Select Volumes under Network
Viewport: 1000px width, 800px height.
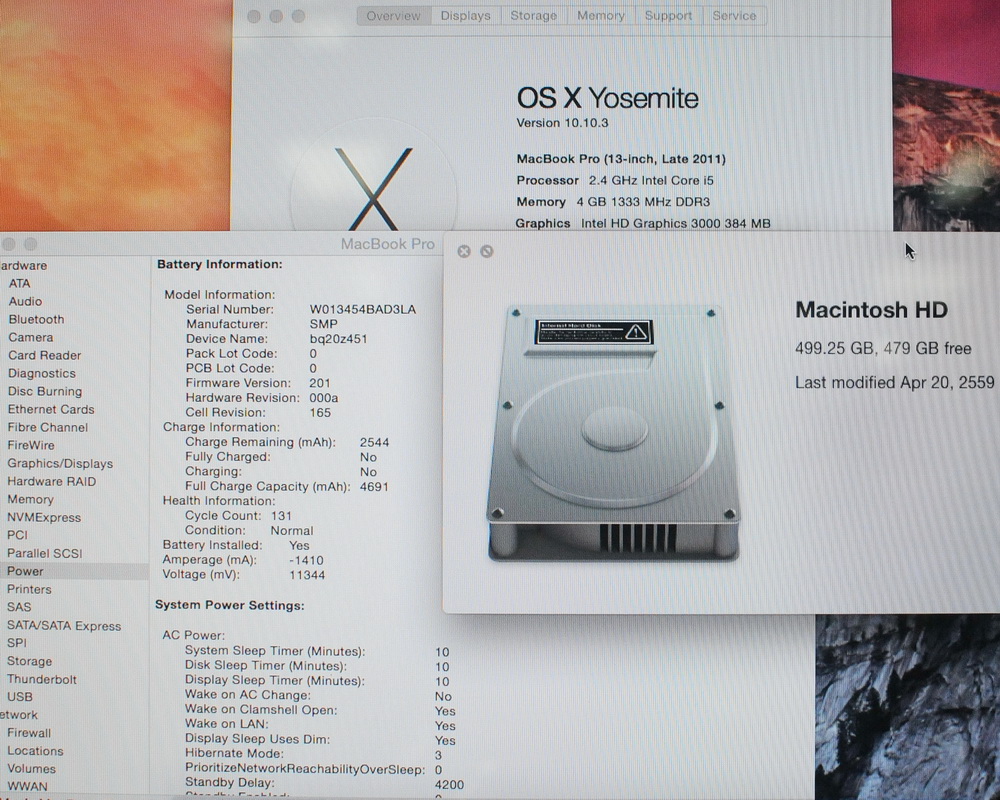click(31, 769)
